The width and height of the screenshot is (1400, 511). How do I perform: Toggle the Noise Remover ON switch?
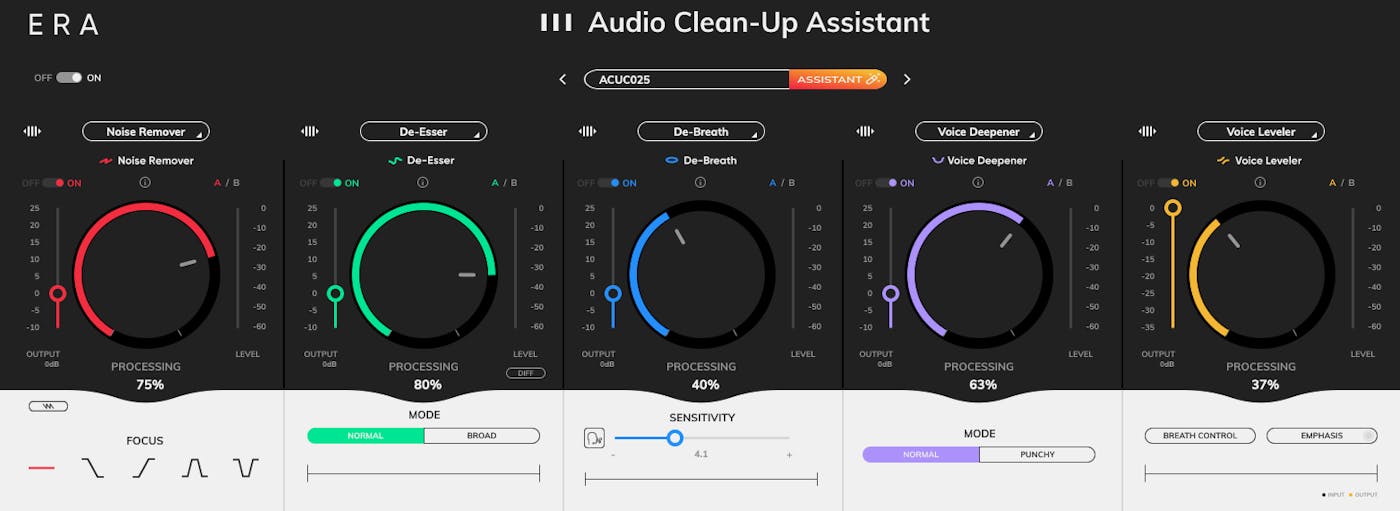click(x=54, y=183)
